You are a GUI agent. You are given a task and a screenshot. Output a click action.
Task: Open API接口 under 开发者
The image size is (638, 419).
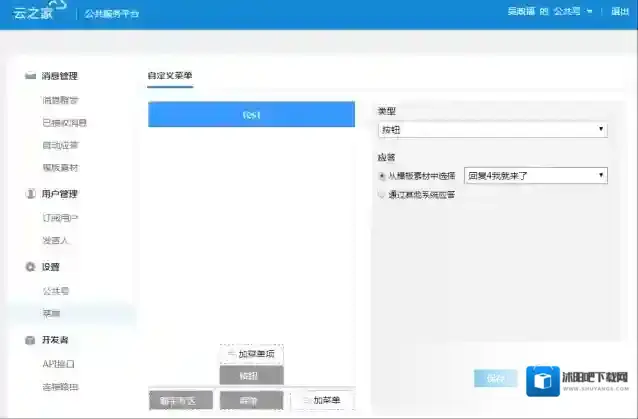coord(58,364)
